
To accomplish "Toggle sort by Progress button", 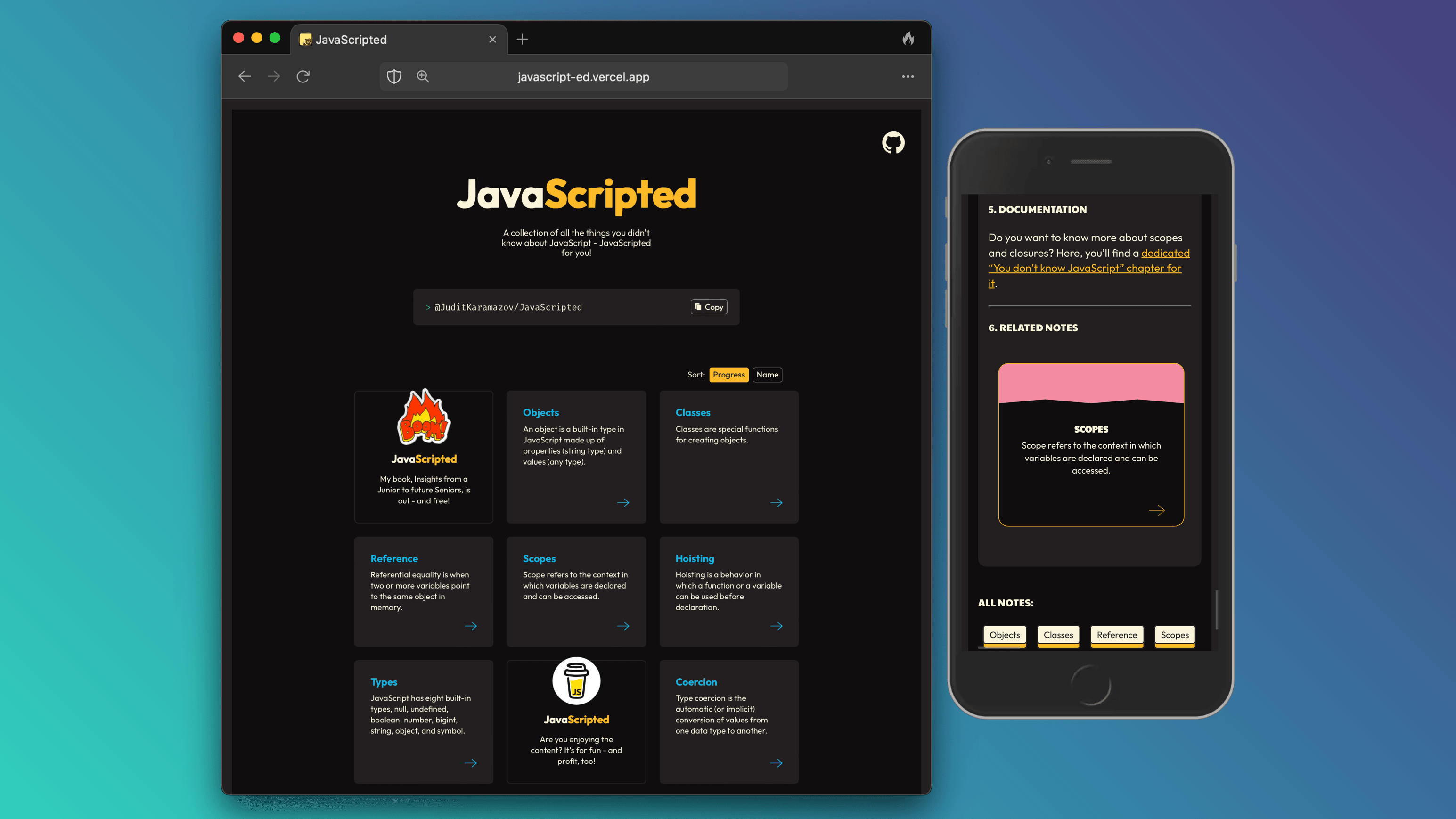I will (x=728, y=374).
